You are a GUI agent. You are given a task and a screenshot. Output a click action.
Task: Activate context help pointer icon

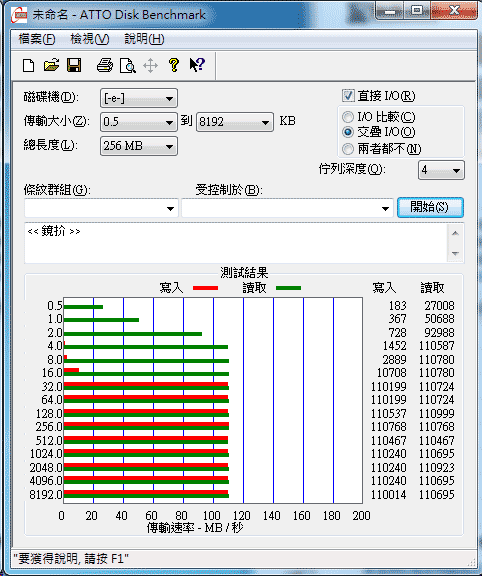click(x=197, y=65)
